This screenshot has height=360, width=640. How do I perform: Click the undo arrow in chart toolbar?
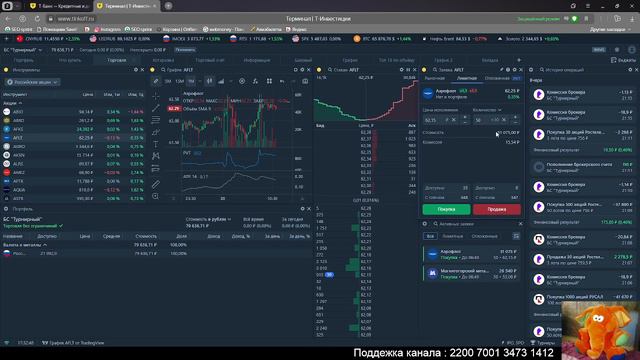282,81
